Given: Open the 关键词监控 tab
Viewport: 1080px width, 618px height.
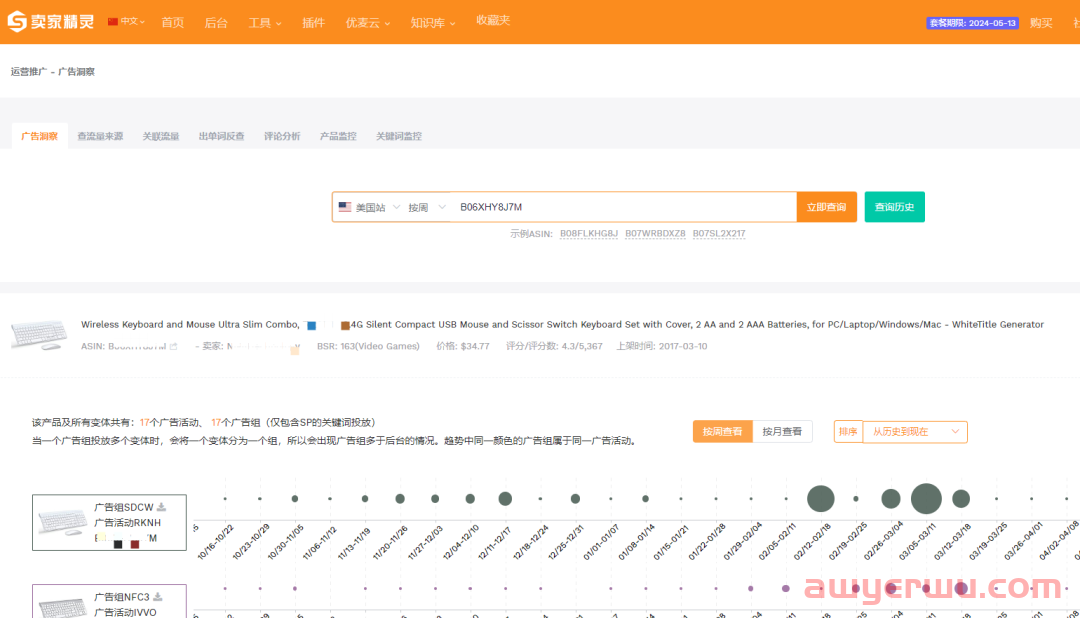Looking at the screenshot, I should 398,136.
